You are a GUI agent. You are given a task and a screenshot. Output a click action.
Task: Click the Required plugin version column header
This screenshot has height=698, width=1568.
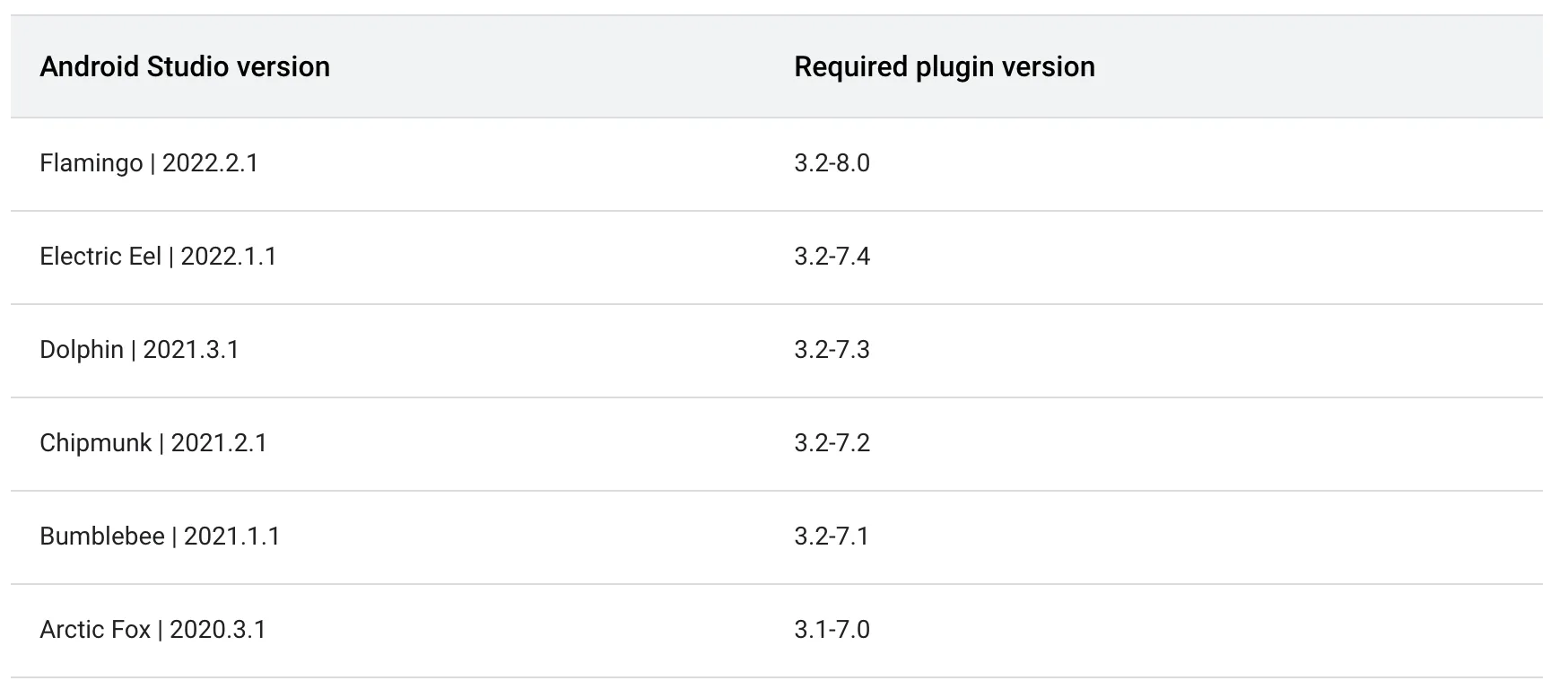tap(944, 67)
